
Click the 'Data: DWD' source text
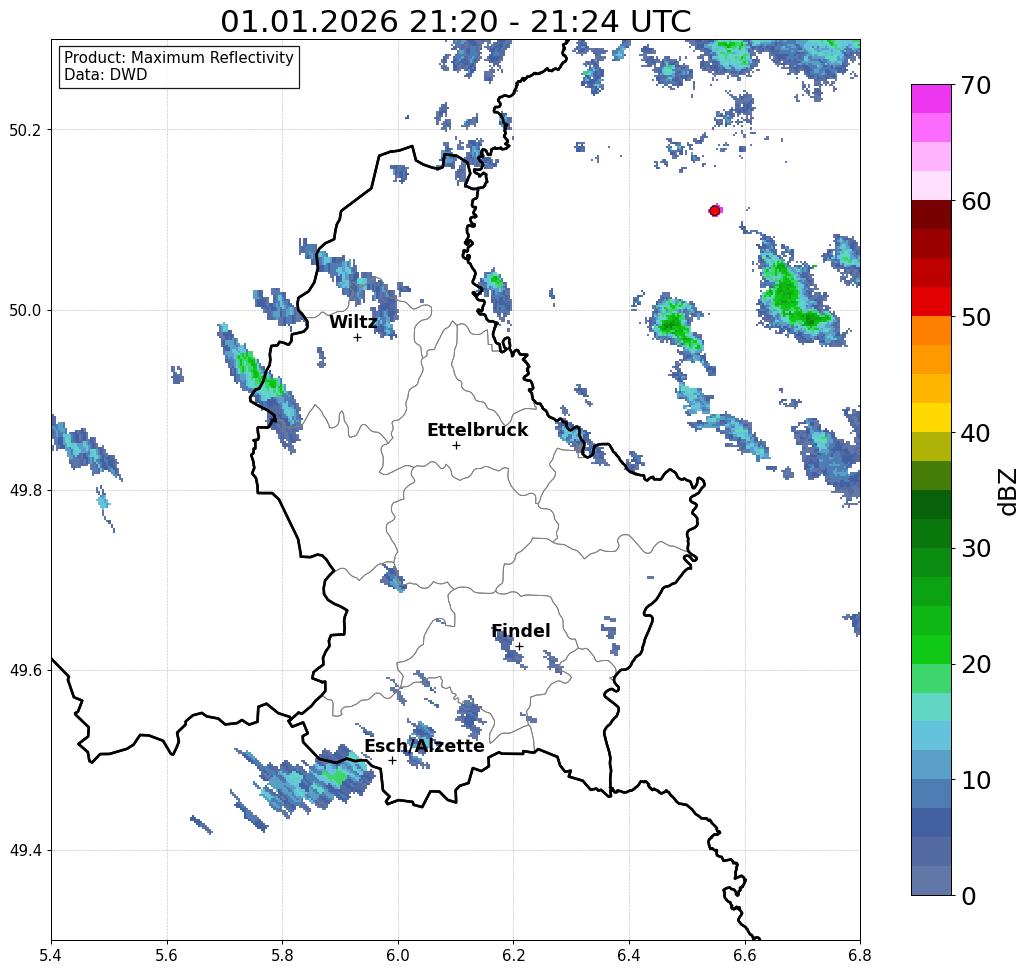click(x=106, y=75)
